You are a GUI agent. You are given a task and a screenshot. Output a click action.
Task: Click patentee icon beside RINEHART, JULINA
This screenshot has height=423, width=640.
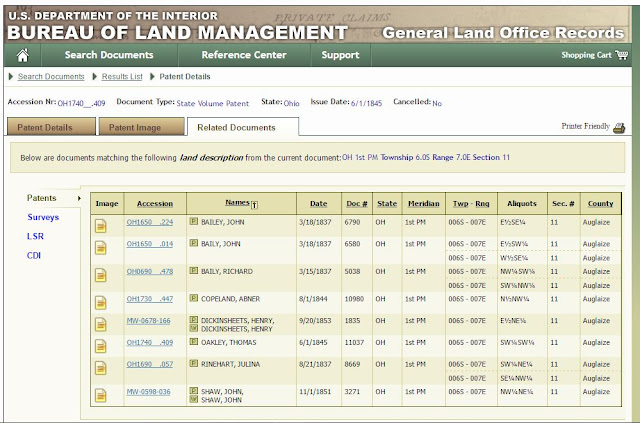tap(193, 363)
